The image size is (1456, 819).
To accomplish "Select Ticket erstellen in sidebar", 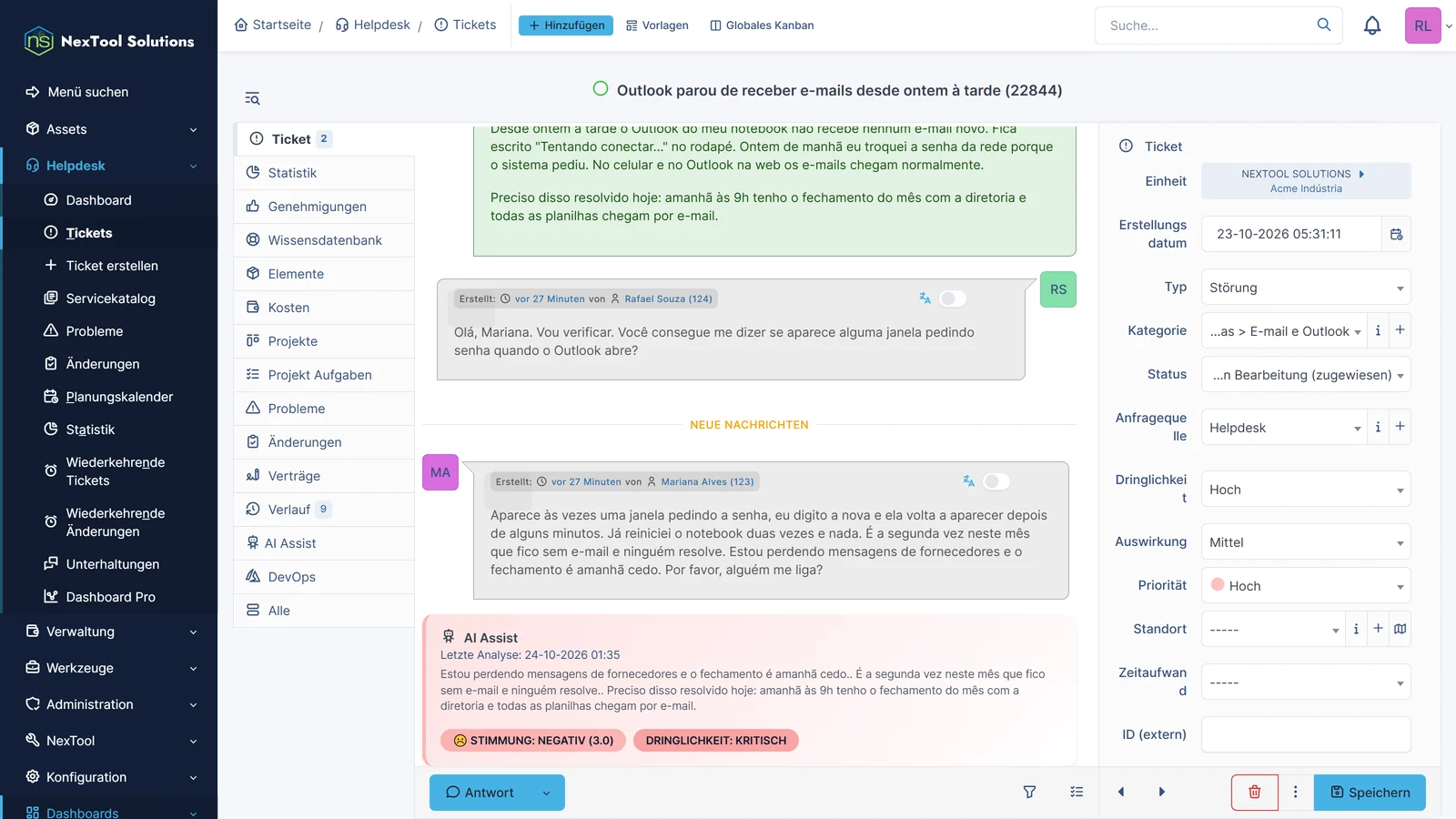I will 111,266.
